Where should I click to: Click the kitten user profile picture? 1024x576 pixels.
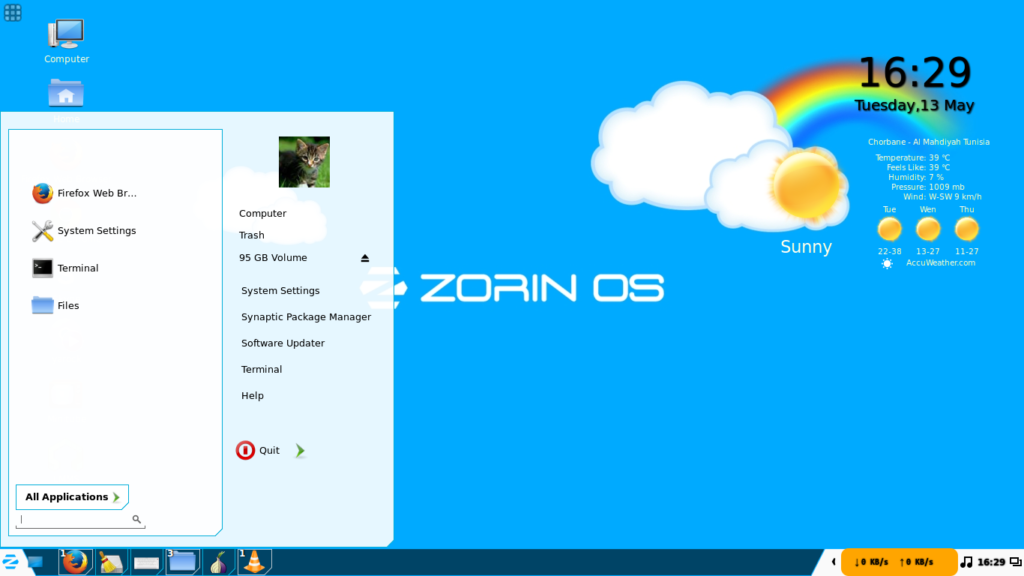click(304, 162)
